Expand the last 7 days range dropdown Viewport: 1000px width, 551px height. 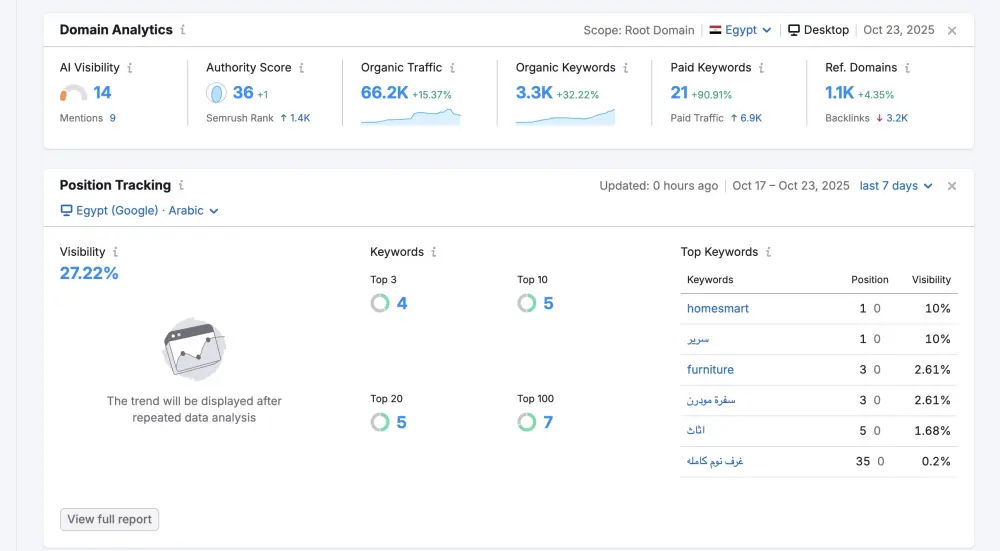click(896, 186)
